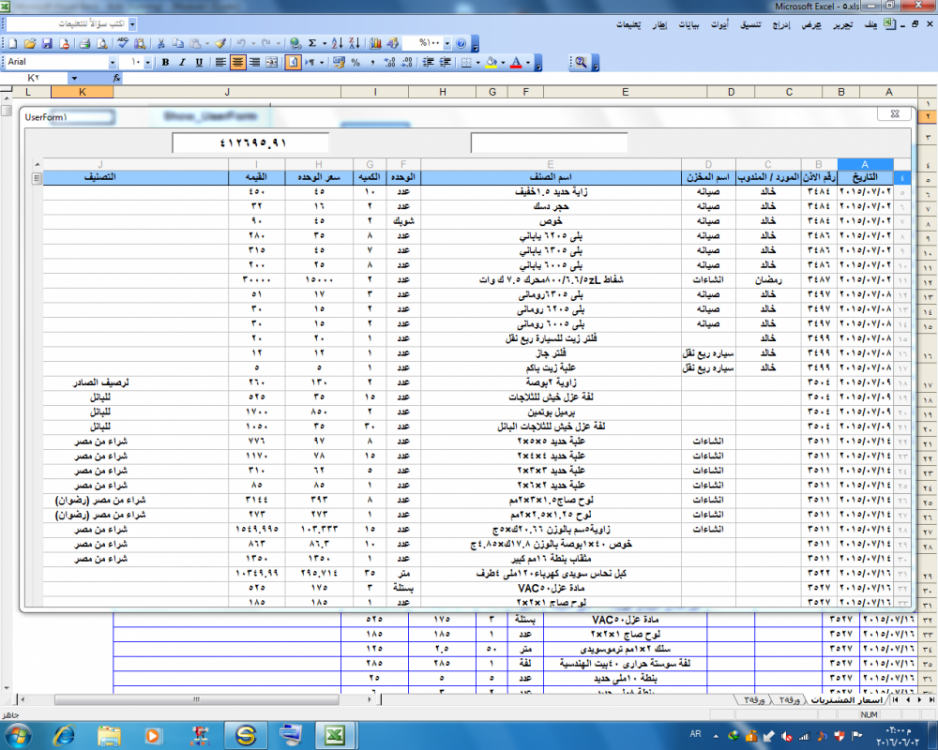Toggle center text alignment
Screen dimensions: 938x750
point(237,62)
